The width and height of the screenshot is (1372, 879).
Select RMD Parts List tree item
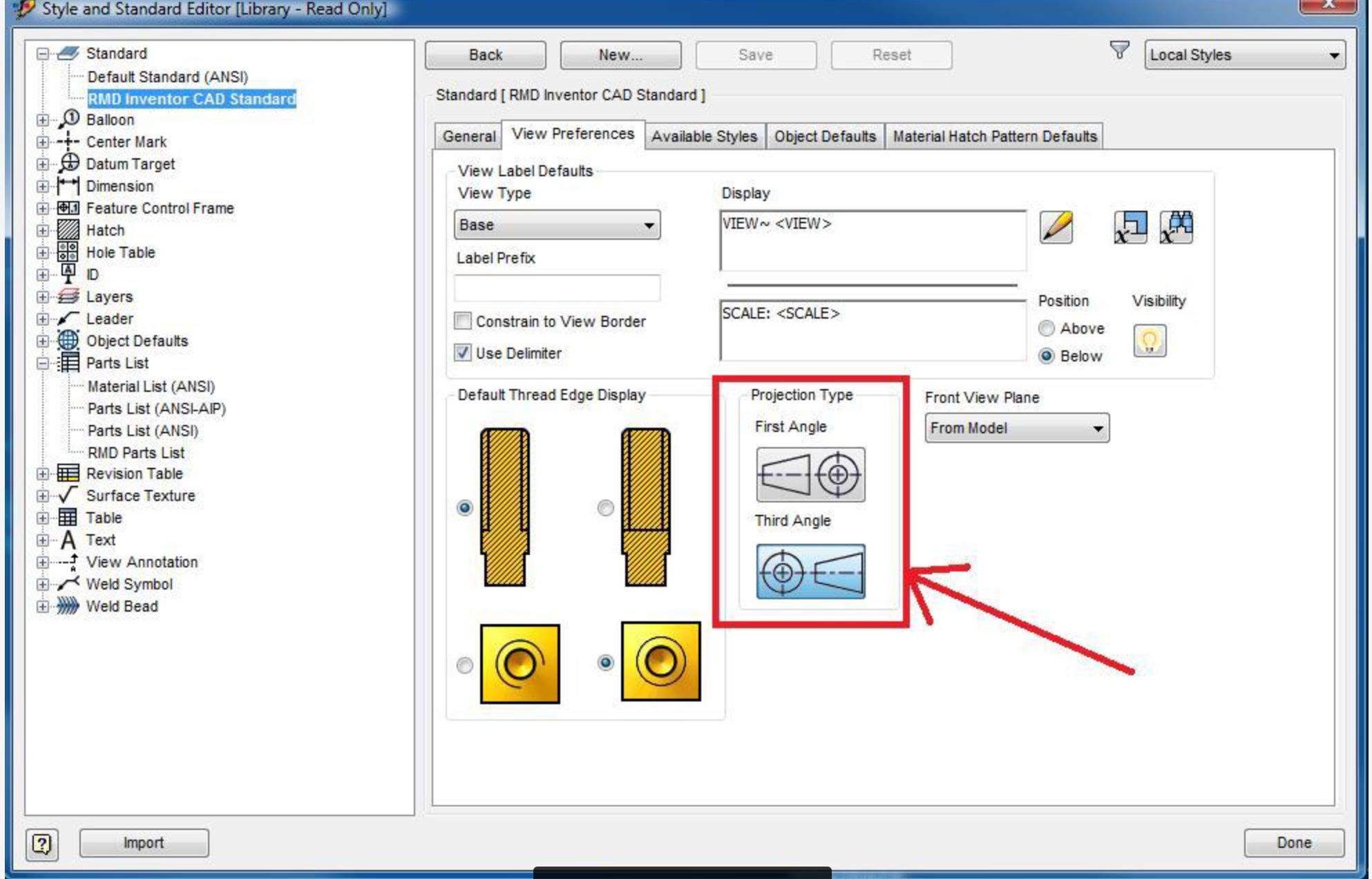tap(135, 453)
